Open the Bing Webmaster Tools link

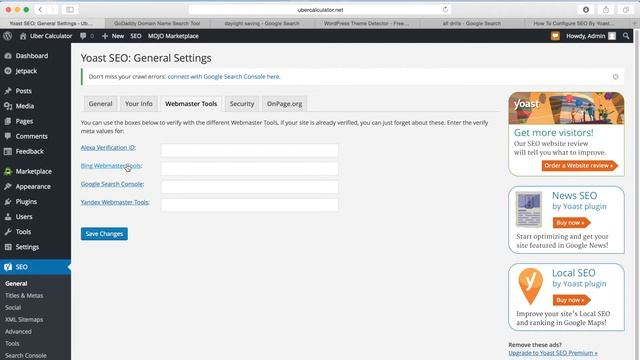click(111, 166)
